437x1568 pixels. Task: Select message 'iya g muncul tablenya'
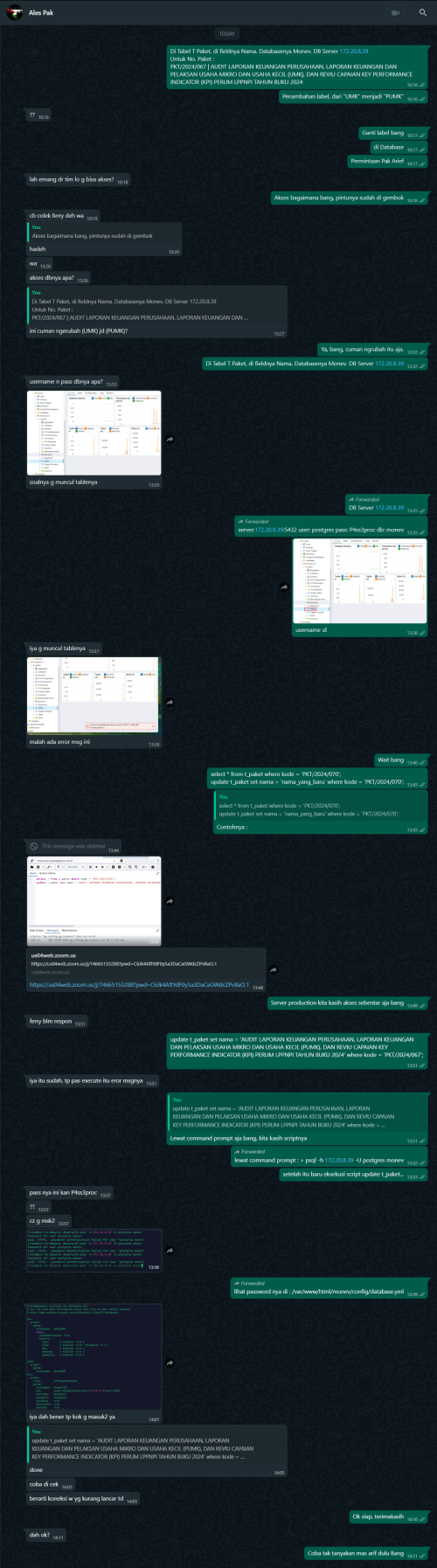[x=65, y=649]
